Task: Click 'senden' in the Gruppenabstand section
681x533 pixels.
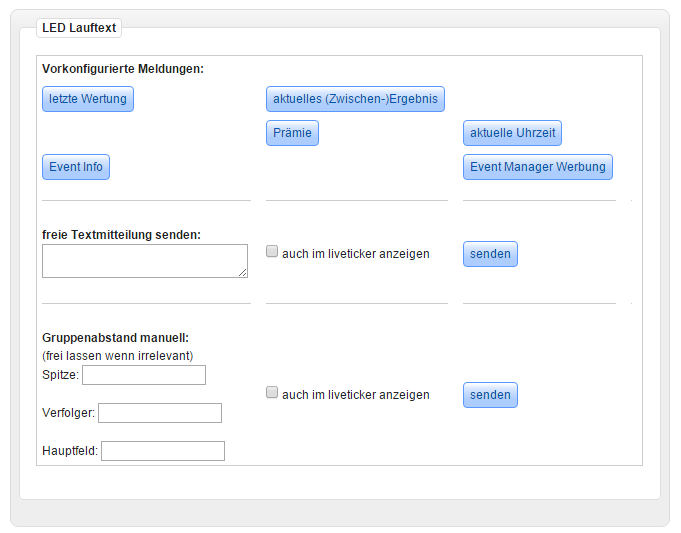Action: click(490, 395)
